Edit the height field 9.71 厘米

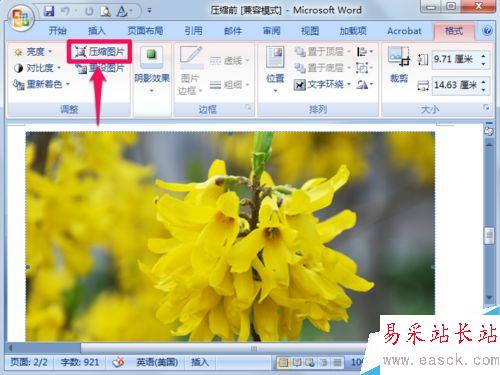click(x=455, y=60)
